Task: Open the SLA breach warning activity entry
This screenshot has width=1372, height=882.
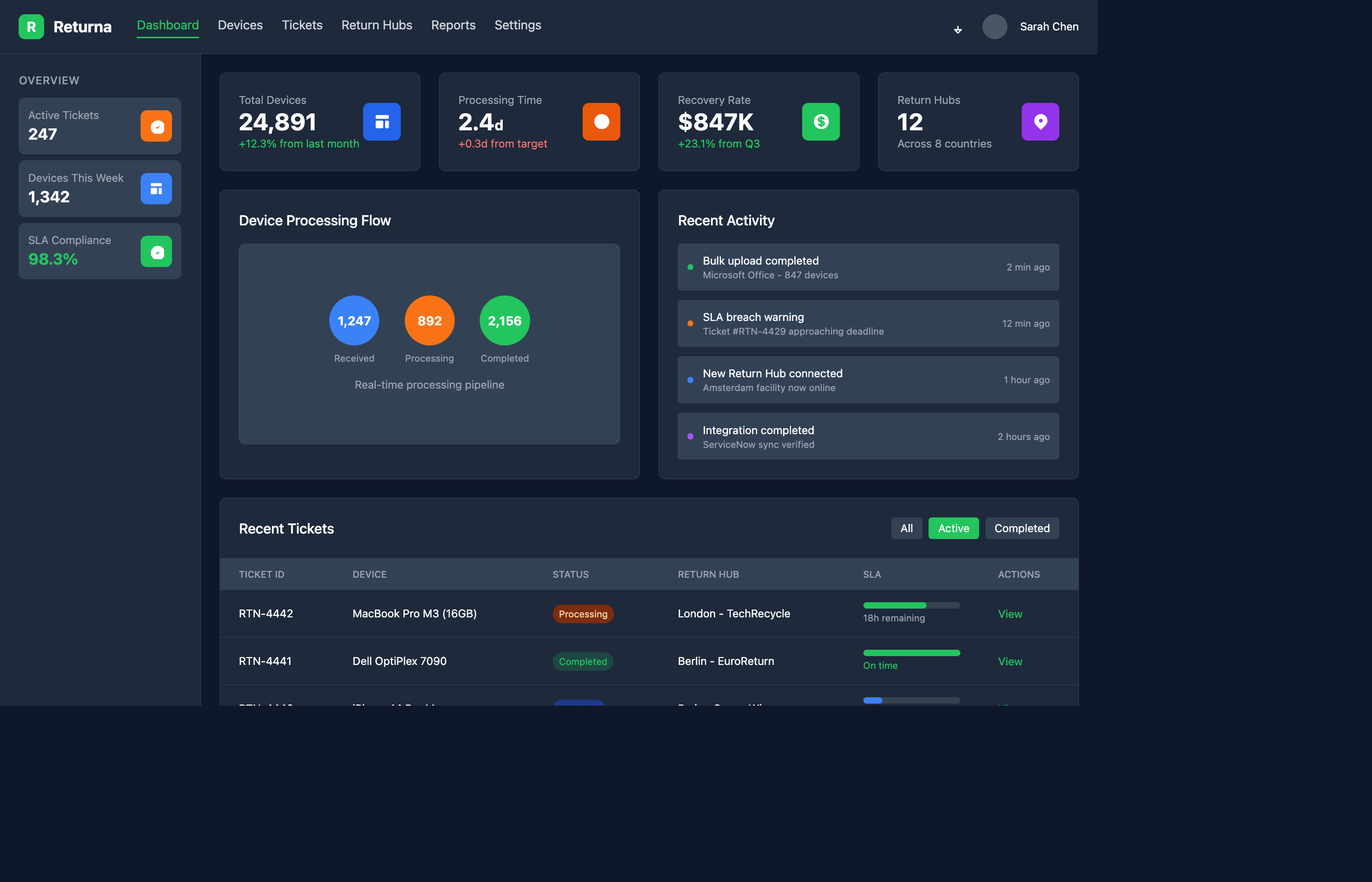Action: coord(868,323)
